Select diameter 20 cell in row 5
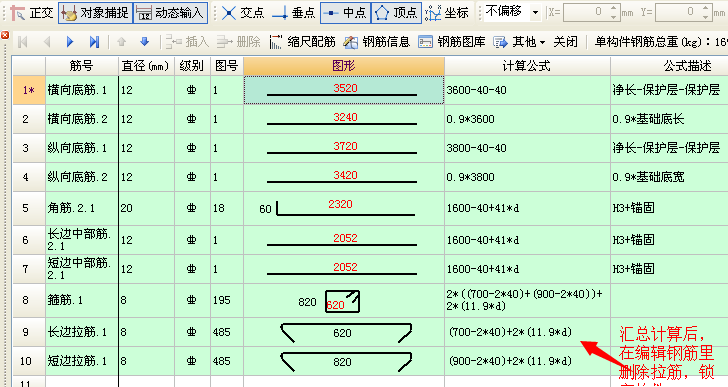This screenshot has height=387, width=728. click(x=146, y=208)
